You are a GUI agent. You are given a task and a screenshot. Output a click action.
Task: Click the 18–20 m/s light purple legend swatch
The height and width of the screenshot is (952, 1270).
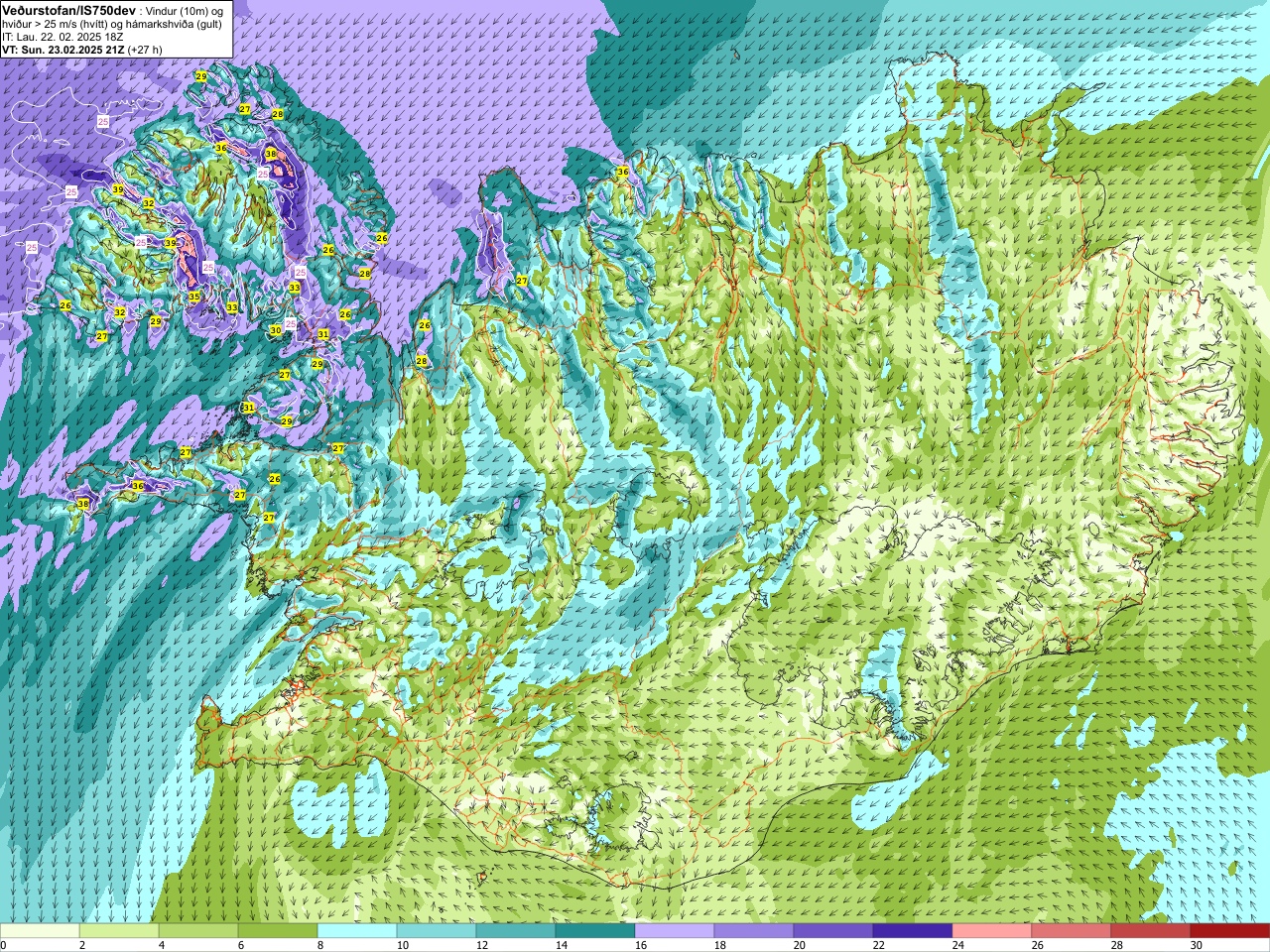pyautogui.click(x=754, y=931)
